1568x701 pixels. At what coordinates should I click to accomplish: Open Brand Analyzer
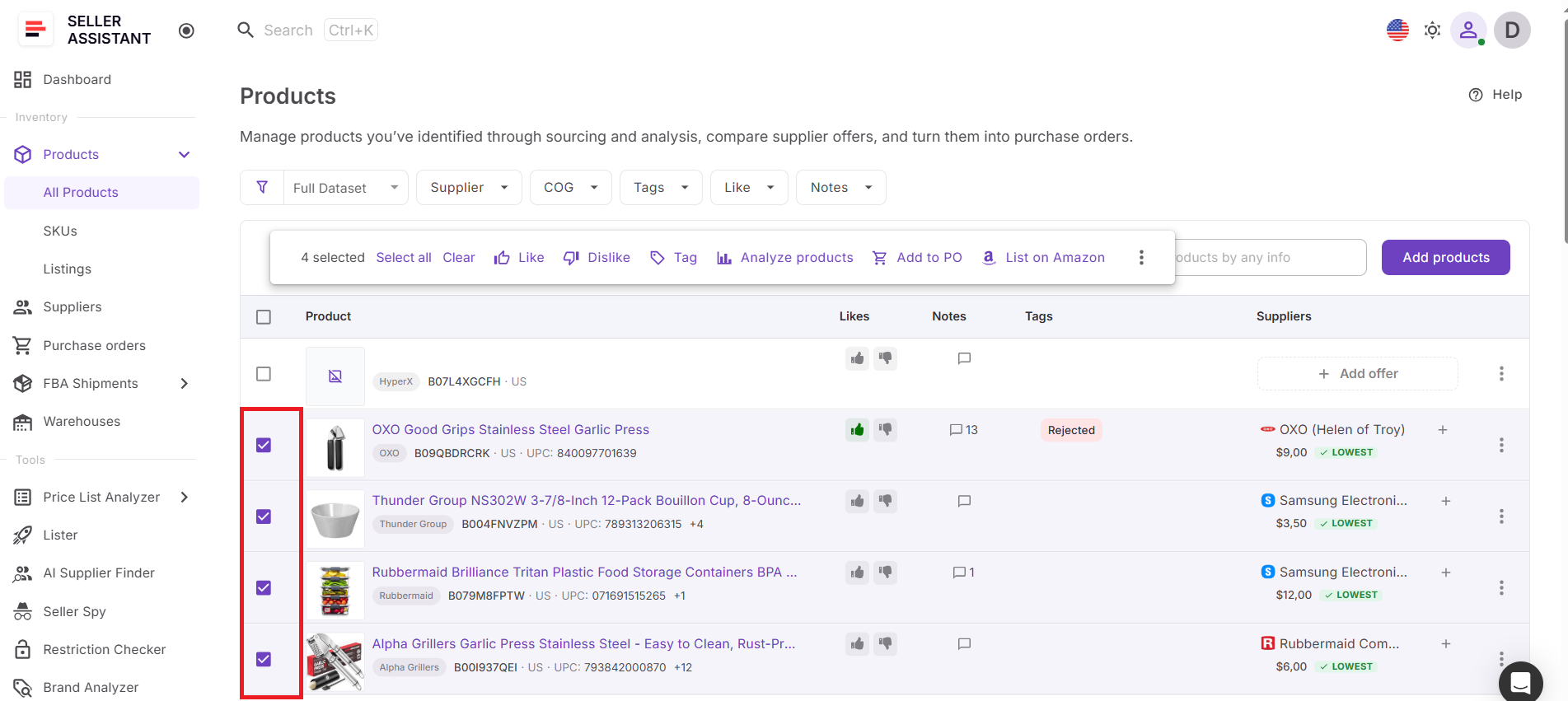pyautogui.click(x=91, y=688)
